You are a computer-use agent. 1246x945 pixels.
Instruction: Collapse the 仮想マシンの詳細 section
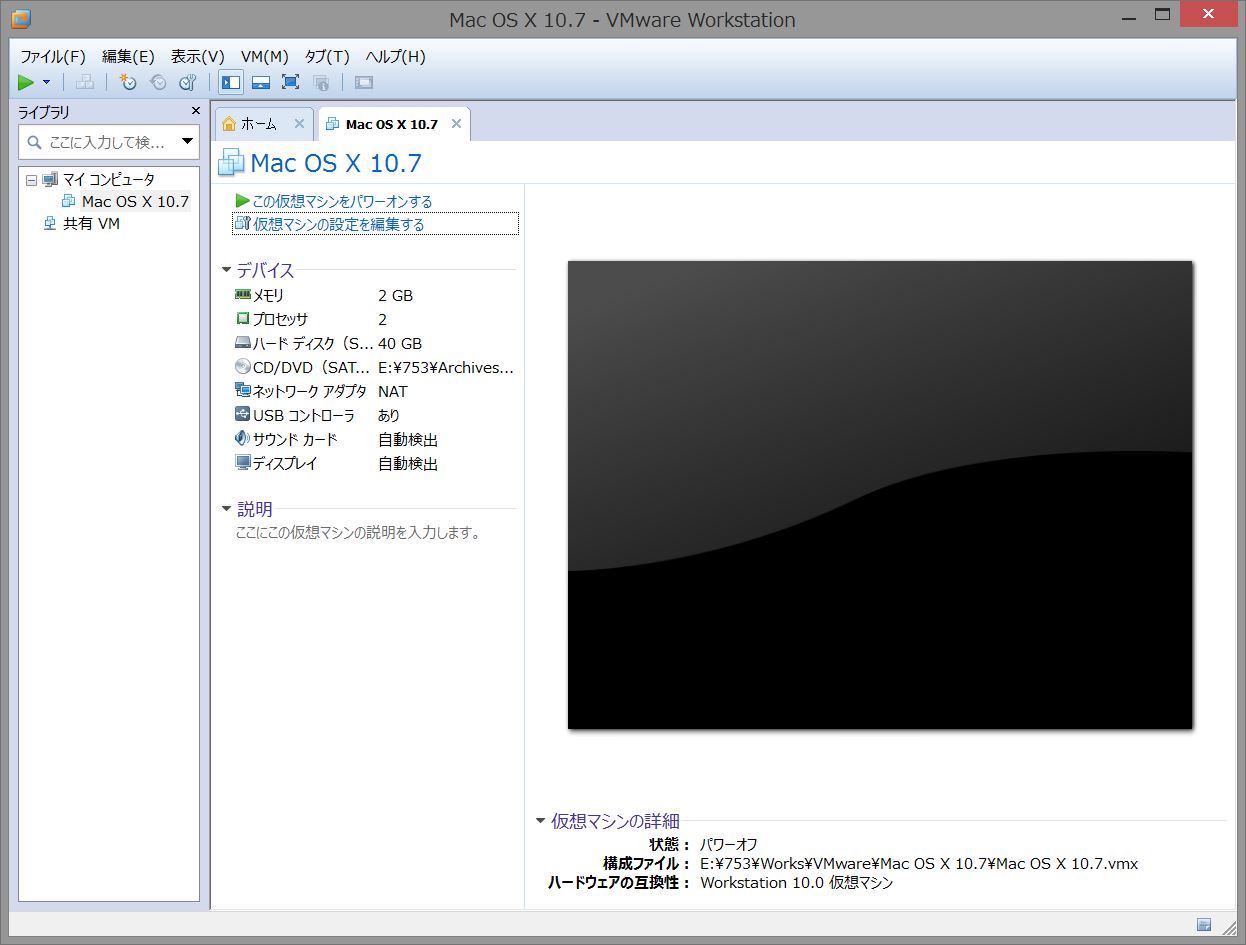pos(541,821)
